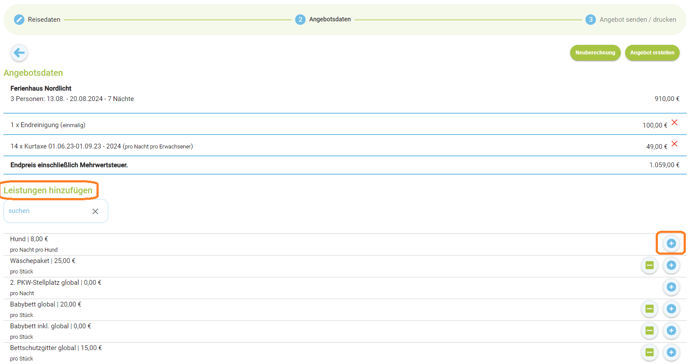Add Hund service with plus icon
The width and height of the screenshot is (688, 364).
pyautogui.click(x=671, y=243)
